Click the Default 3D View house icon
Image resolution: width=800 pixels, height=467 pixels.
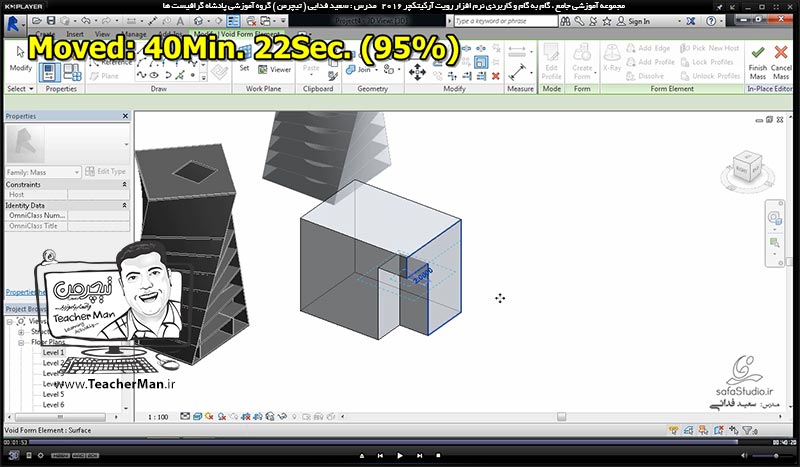click(x=198, y=21)
